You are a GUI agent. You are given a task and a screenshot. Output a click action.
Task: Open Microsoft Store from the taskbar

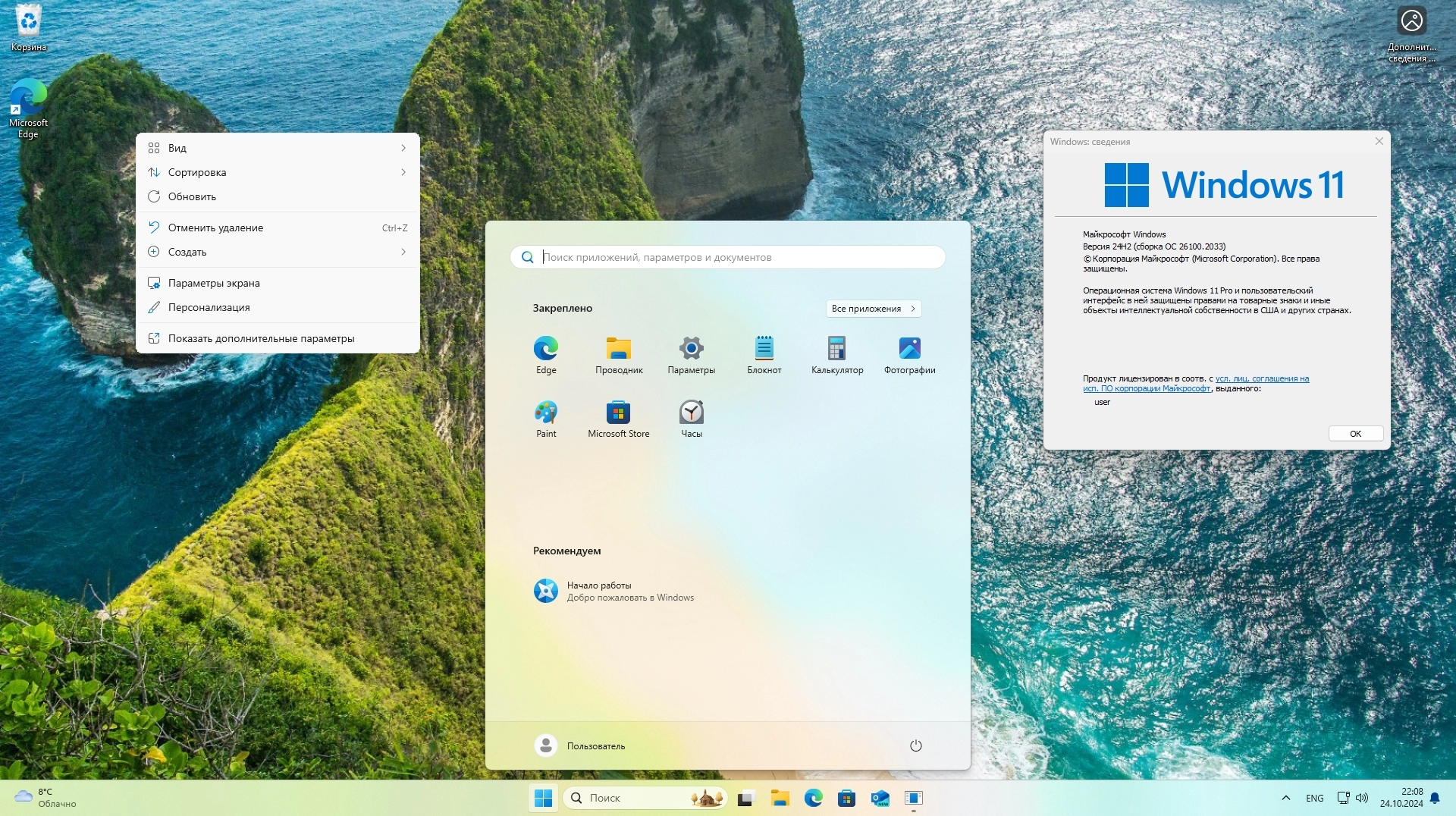tap(847, 798)
